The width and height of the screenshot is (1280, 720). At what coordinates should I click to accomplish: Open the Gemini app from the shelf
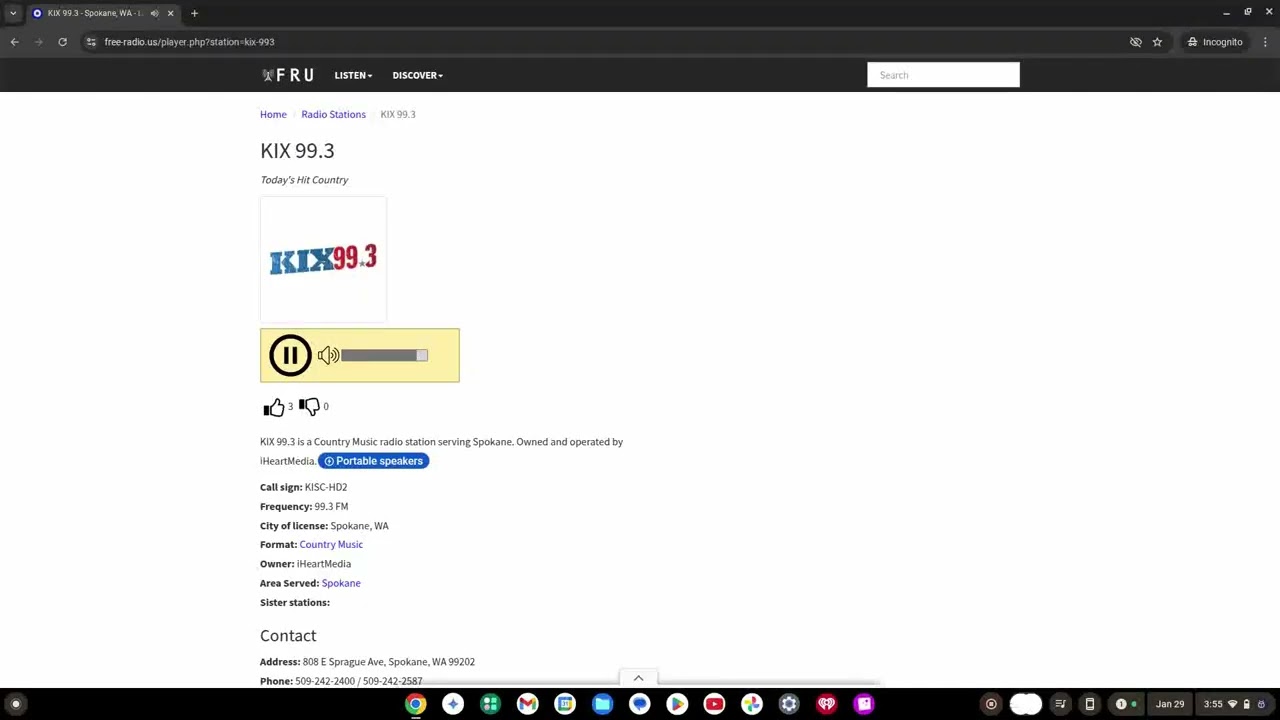click(x=453, y=704)
